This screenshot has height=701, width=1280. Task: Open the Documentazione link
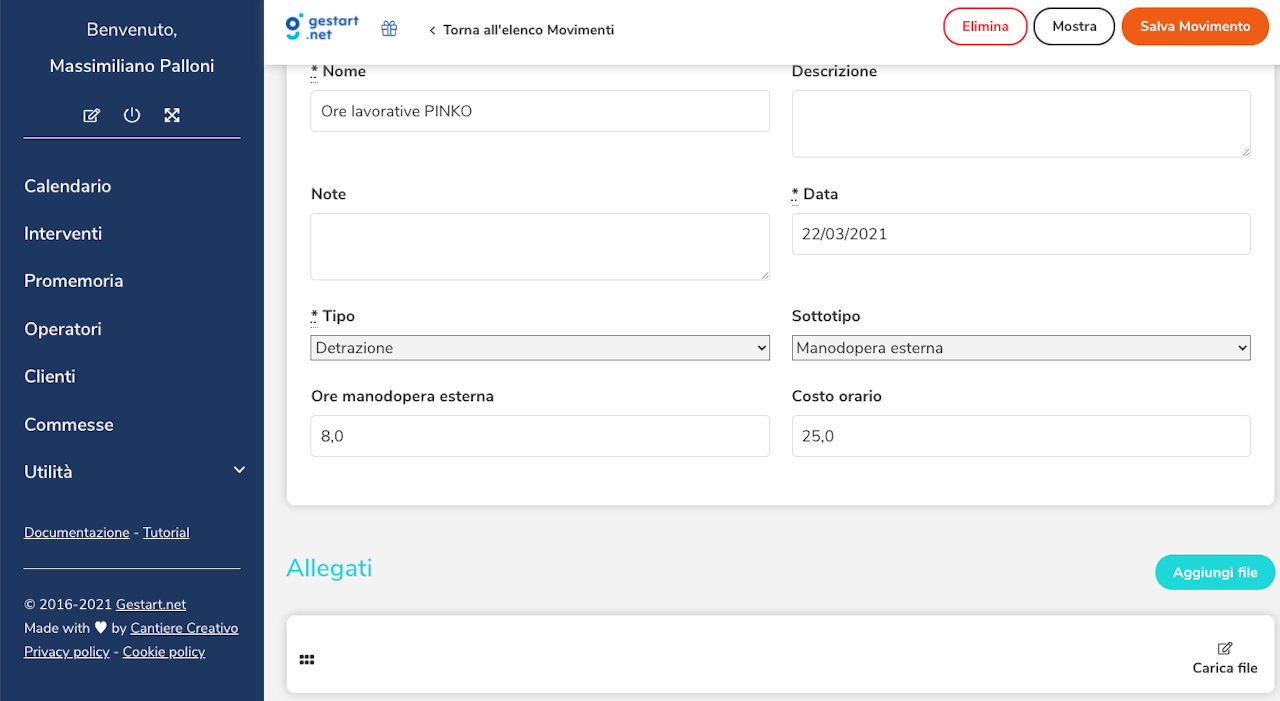coord(76,532)
